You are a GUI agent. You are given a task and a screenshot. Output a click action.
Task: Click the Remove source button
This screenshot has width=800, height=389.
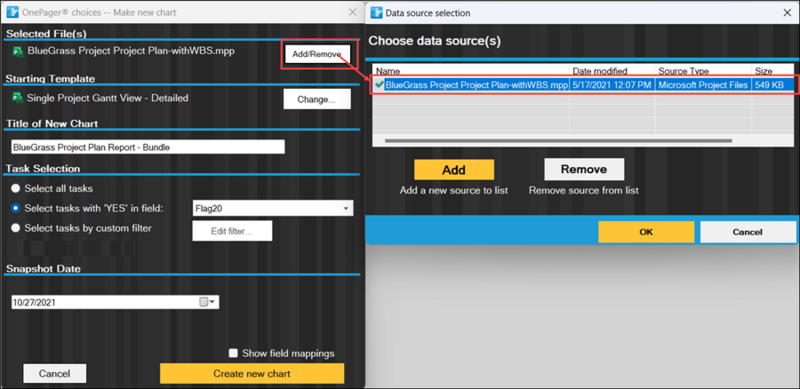[584, 169]
